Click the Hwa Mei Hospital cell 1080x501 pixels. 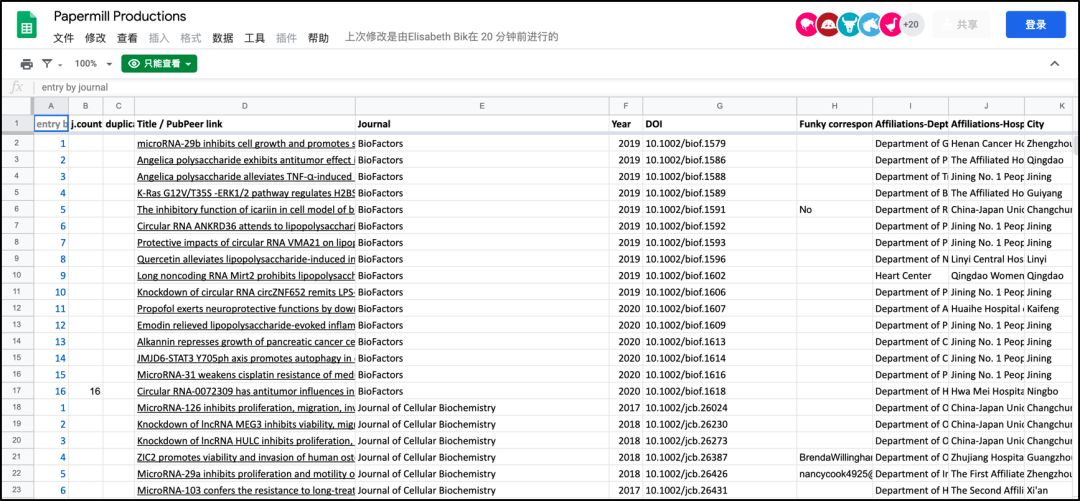(986, 391)
